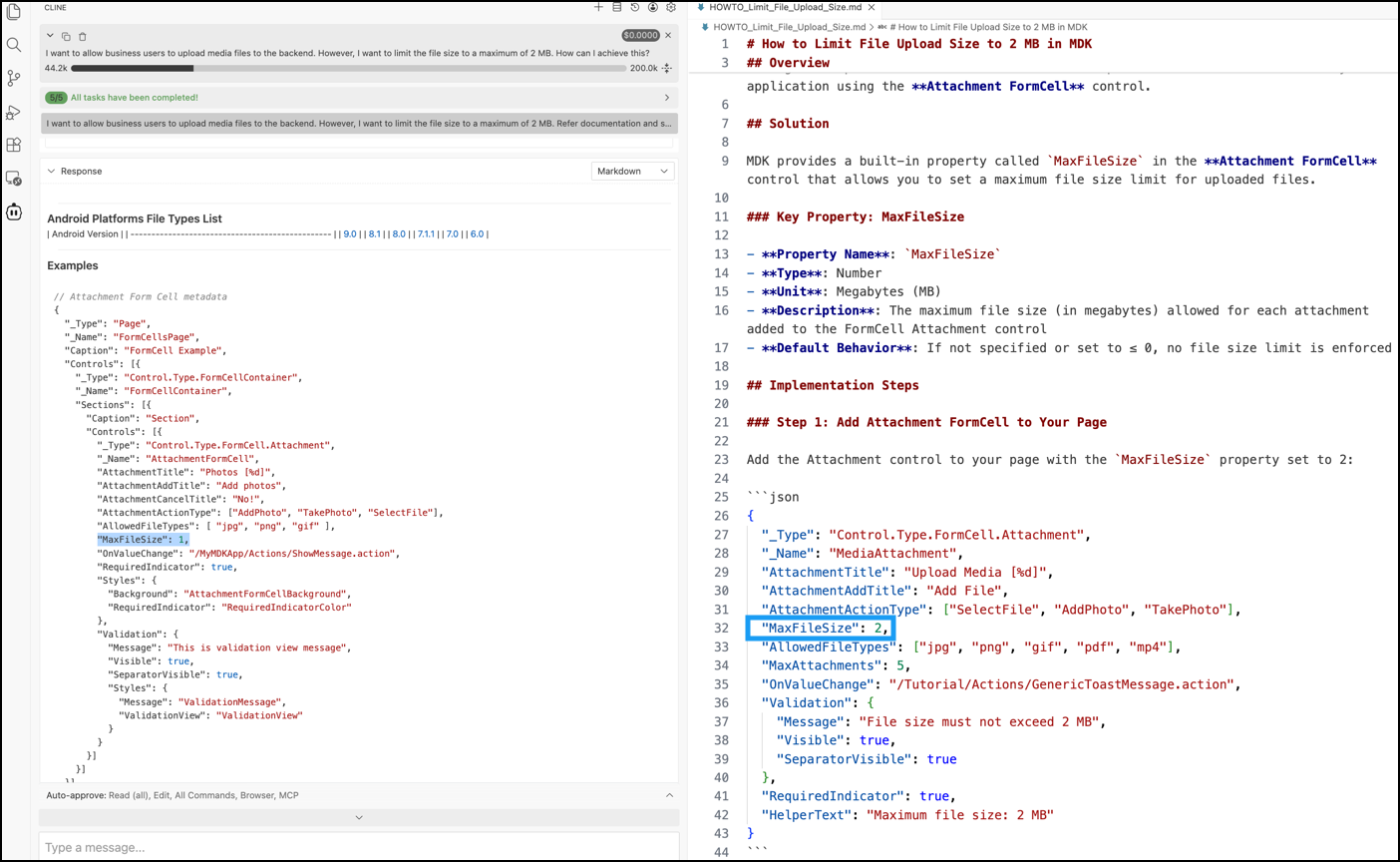
Task: Open the Extensions view
Action: pyautogui.click(x=14, y=146)
